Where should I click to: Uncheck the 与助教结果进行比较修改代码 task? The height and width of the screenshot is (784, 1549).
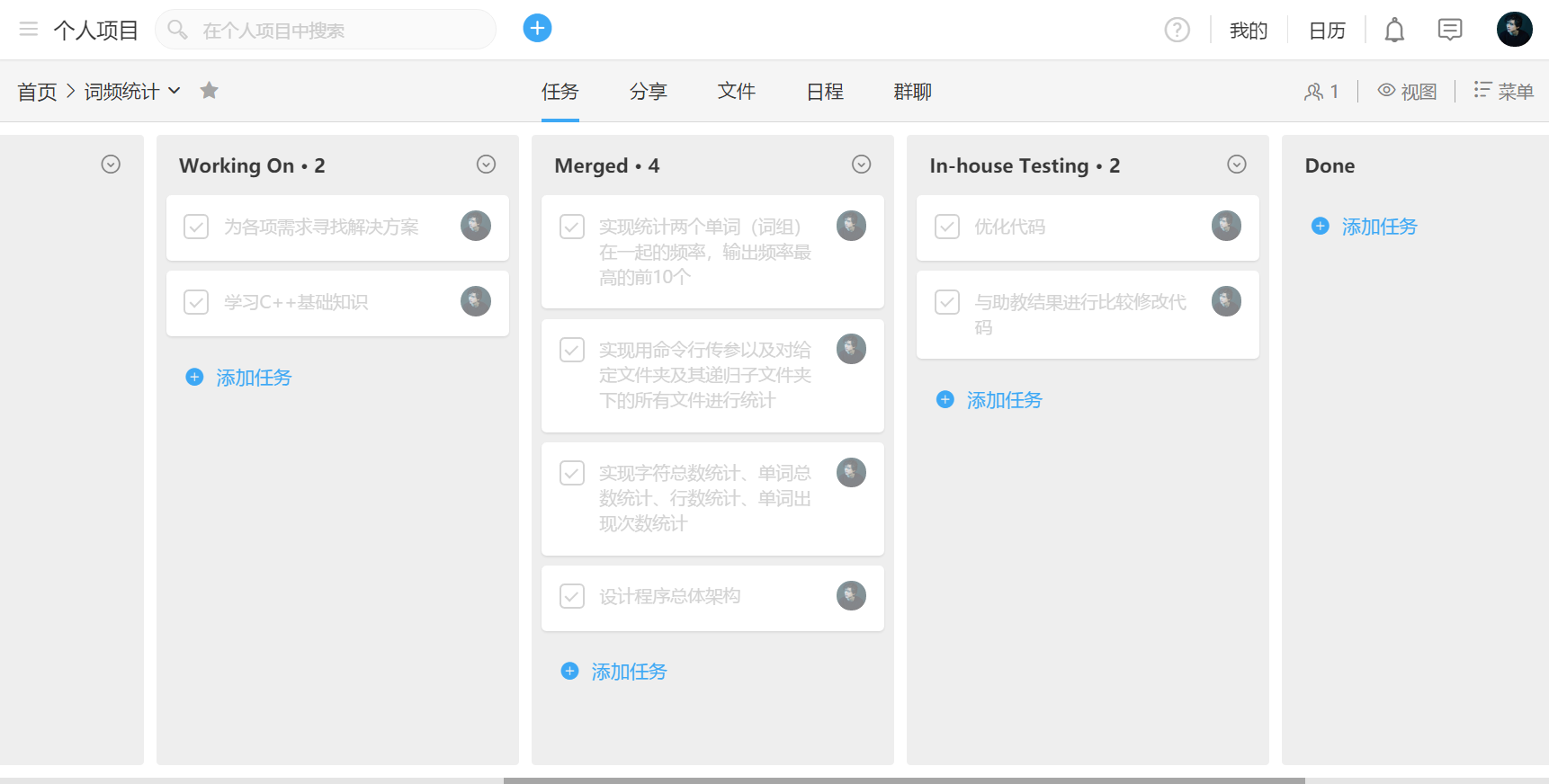947,302
